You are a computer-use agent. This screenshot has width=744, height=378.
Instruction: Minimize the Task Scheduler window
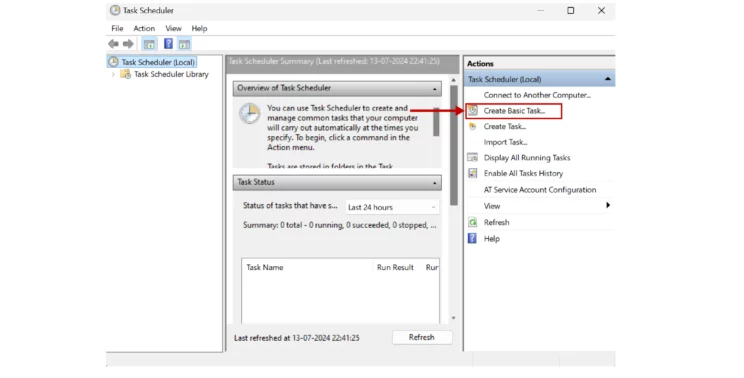[540, 10]
